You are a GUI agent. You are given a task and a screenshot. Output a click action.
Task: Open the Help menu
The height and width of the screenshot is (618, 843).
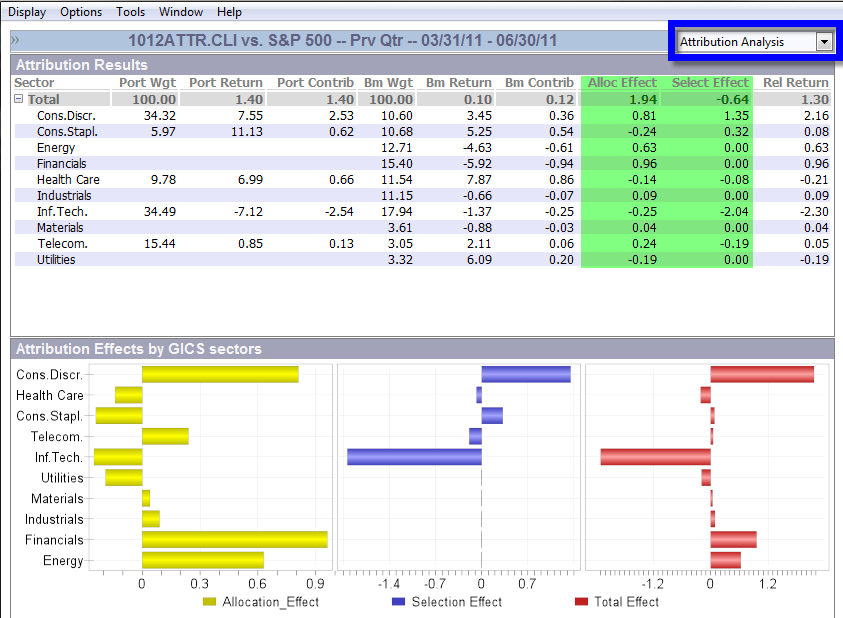coord(228,11)
